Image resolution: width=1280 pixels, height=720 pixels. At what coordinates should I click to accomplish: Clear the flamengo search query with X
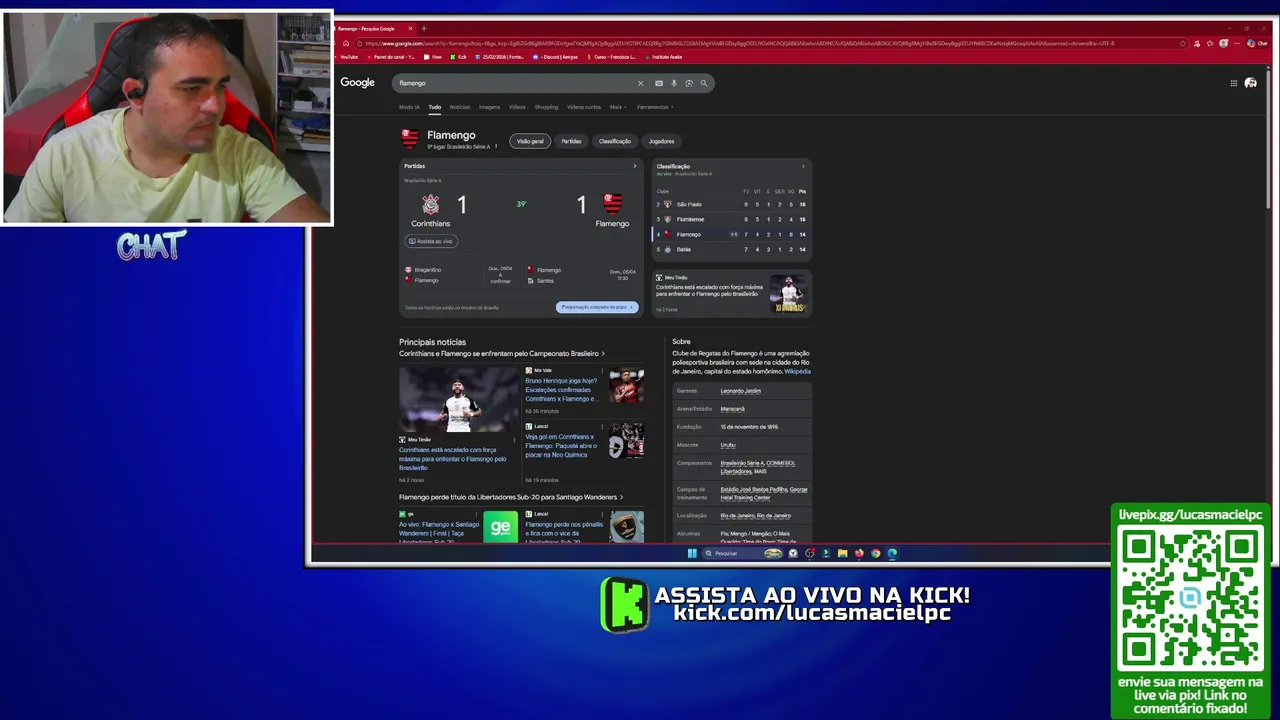coord(640,83)
